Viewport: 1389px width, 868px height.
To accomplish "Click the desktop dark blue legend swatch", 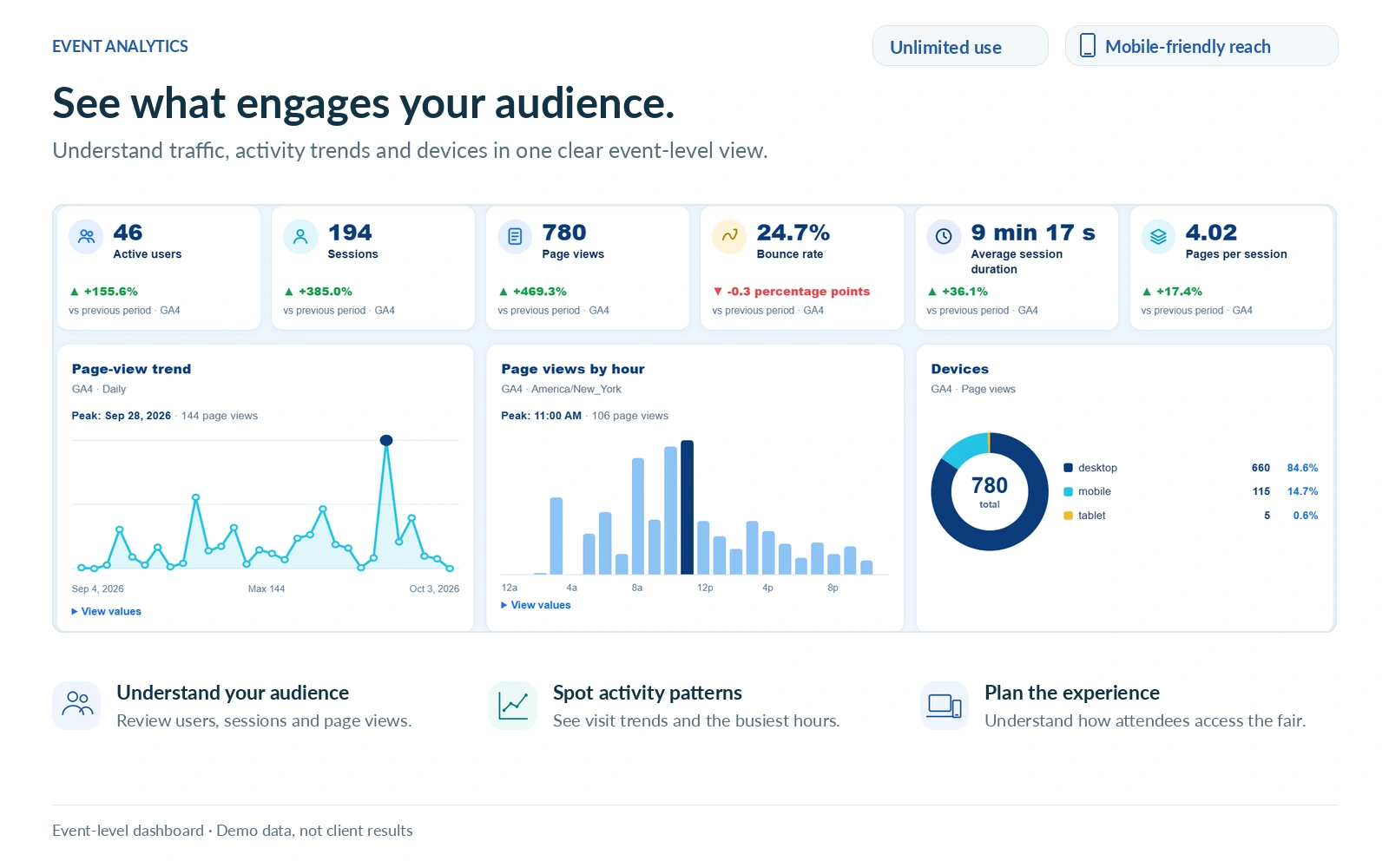I will [1069, 468].
